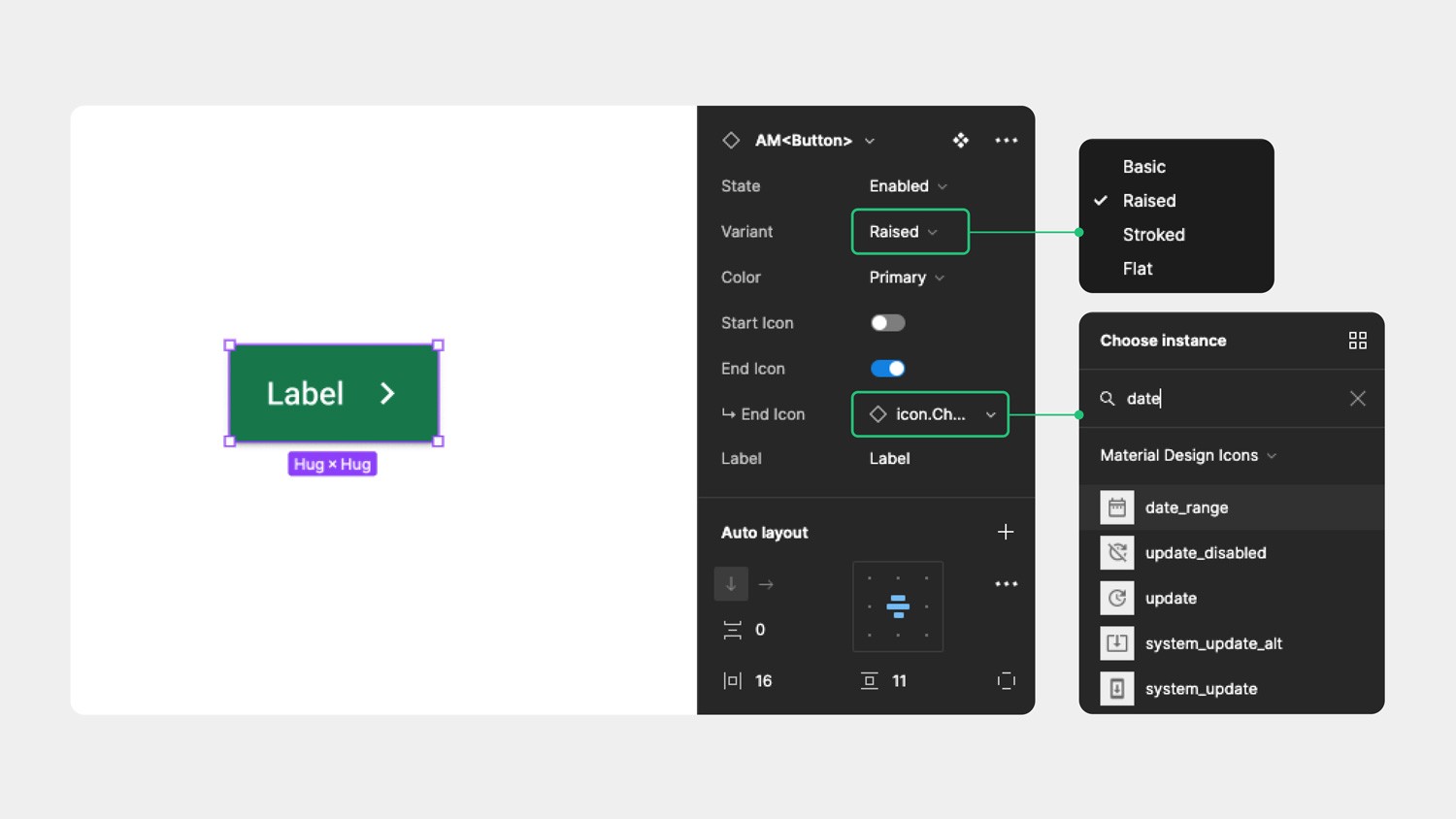The width and height of the screenshot is (1456, 819).
Task: Open the State dropdown showing Enabled
Action: [906, 185]
